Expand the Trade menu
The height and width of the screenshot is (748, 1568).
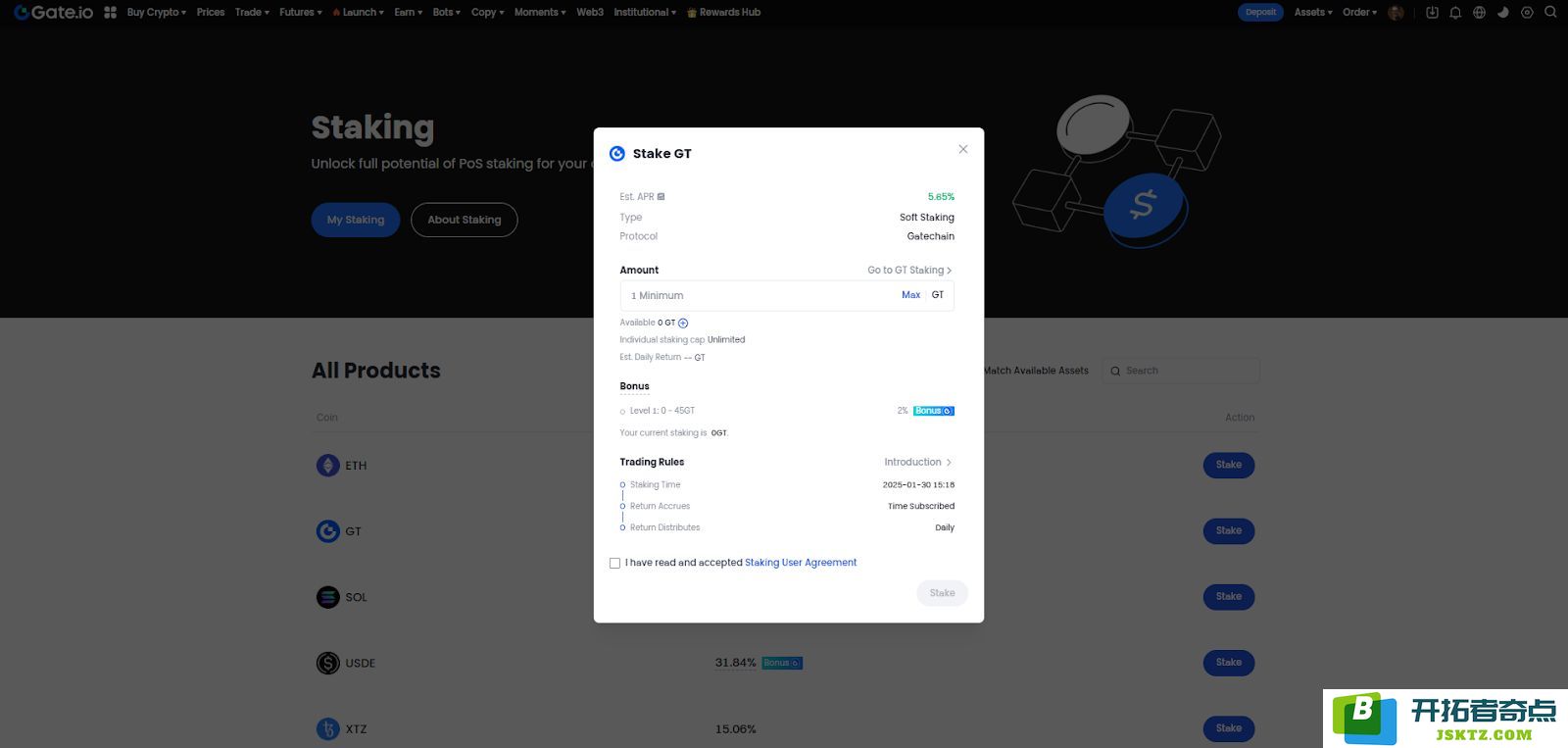pos(252,13)
